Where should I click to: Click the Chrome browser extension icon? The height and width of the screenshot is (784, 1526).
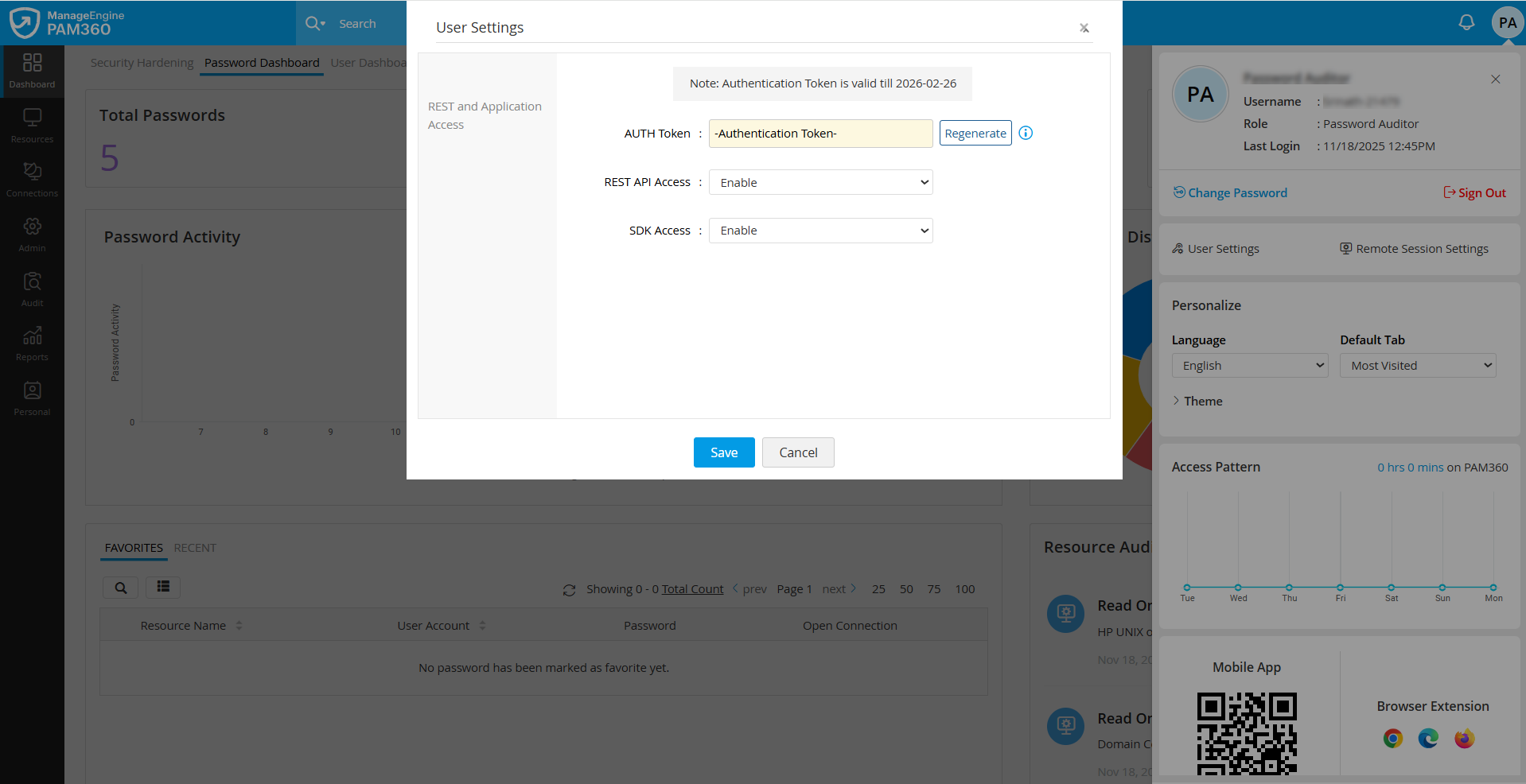tap(1392, 739)
